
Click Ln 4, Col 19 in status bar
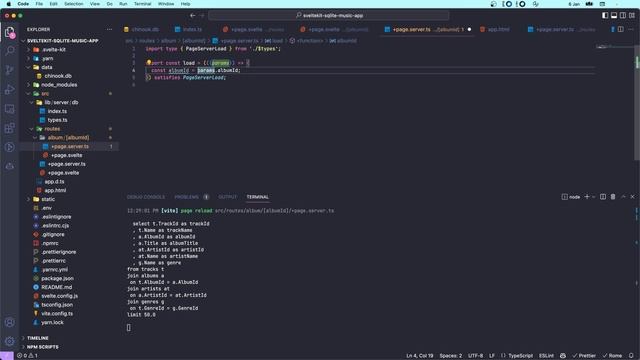tap(420, 356)
